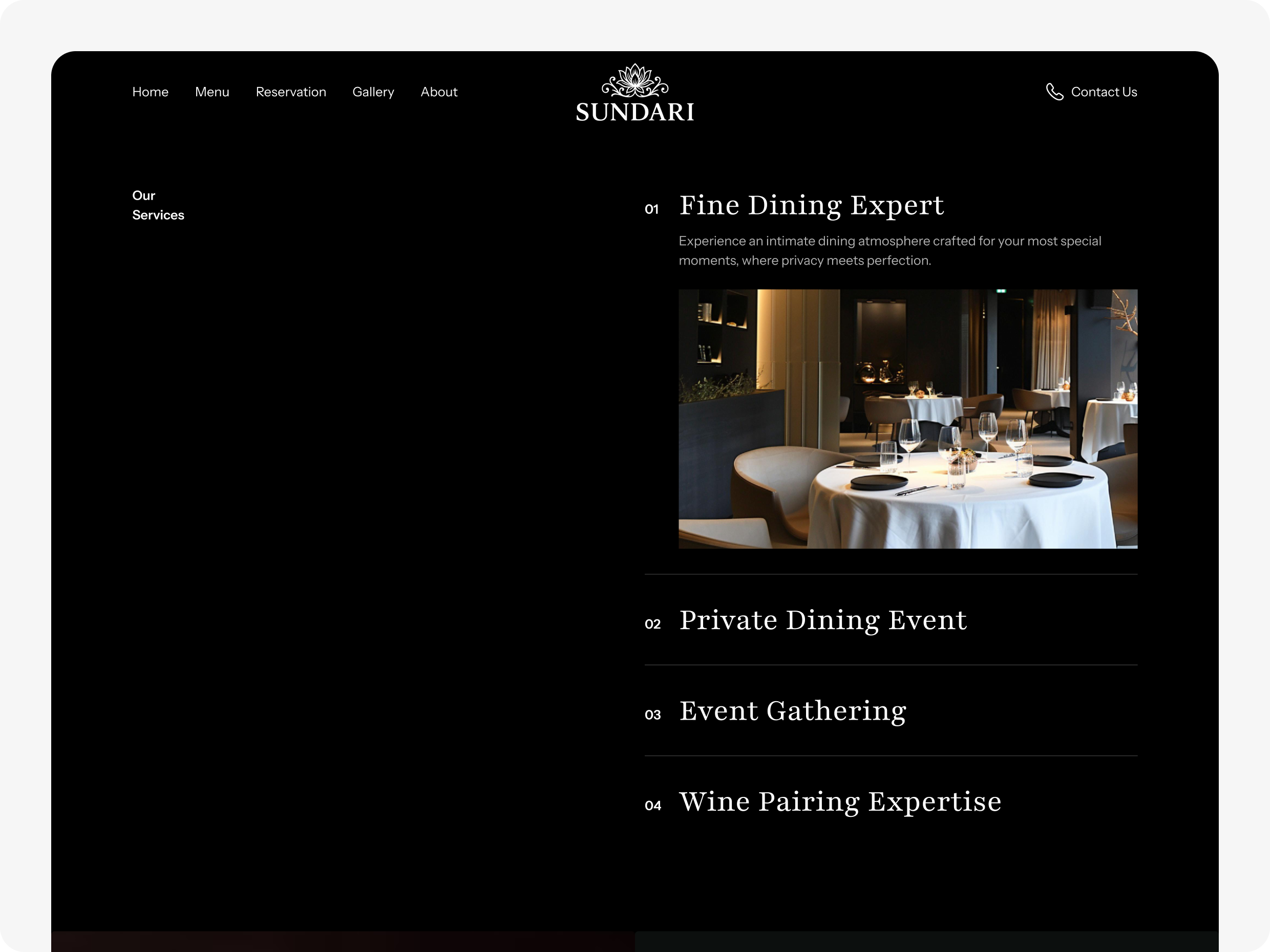Go to the Reservation page
This screenshot has height=952, width=1270.
tap(291, 92)
